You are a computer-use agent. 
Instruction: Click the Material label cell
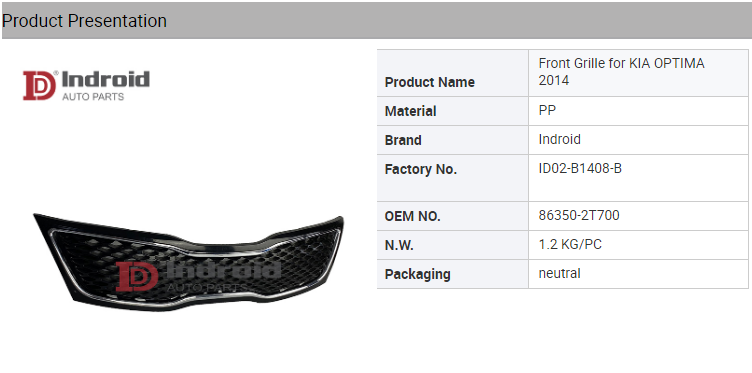coord(452,111)
